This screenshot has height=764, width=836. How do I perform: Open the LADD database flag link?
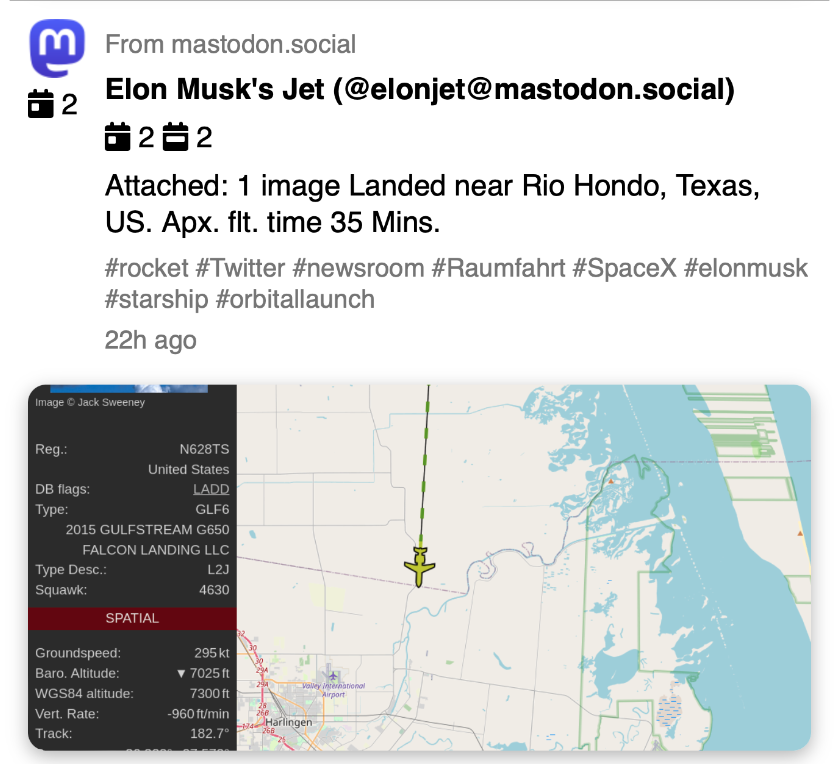(211, 489)
